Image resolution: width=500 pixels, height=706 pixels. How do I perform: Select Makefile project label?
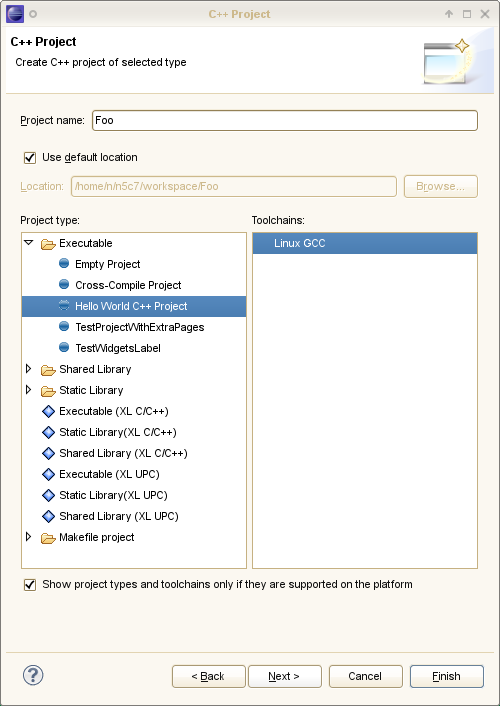tap(97, 537)
